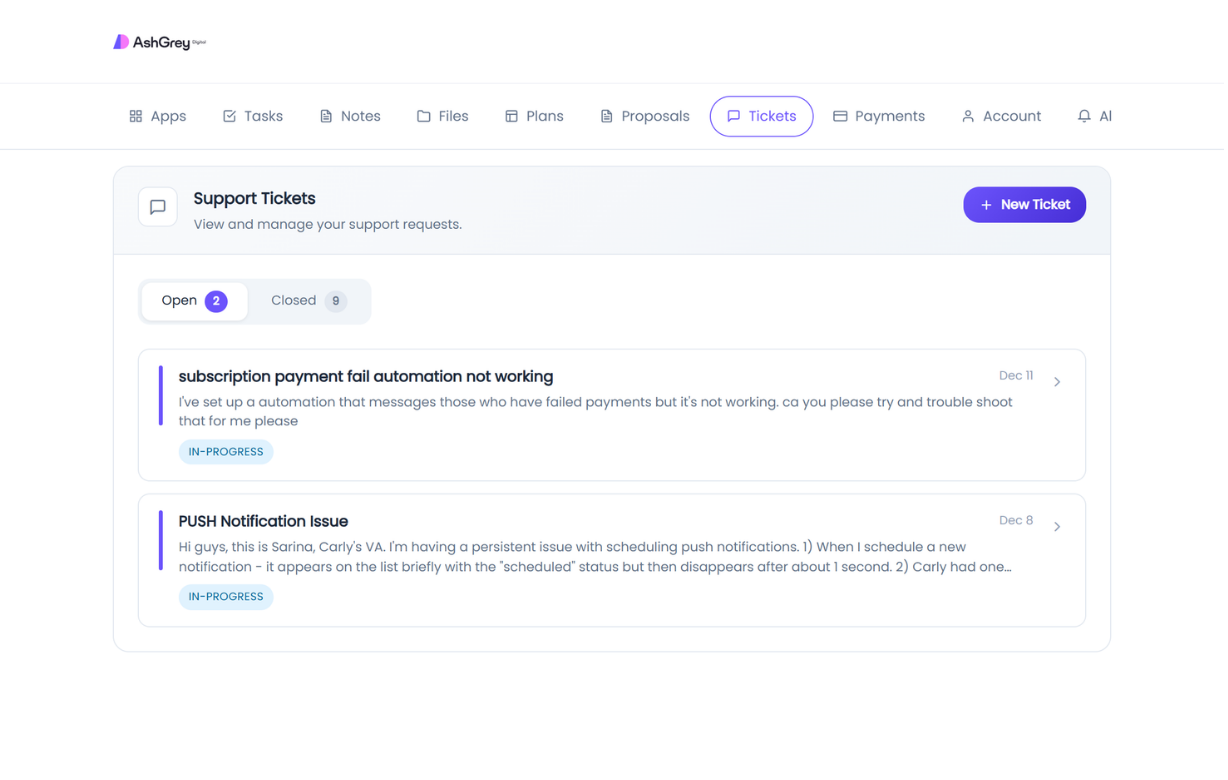Click the Files folder icon
This screenshot has height=780, width=1228.
422,115
